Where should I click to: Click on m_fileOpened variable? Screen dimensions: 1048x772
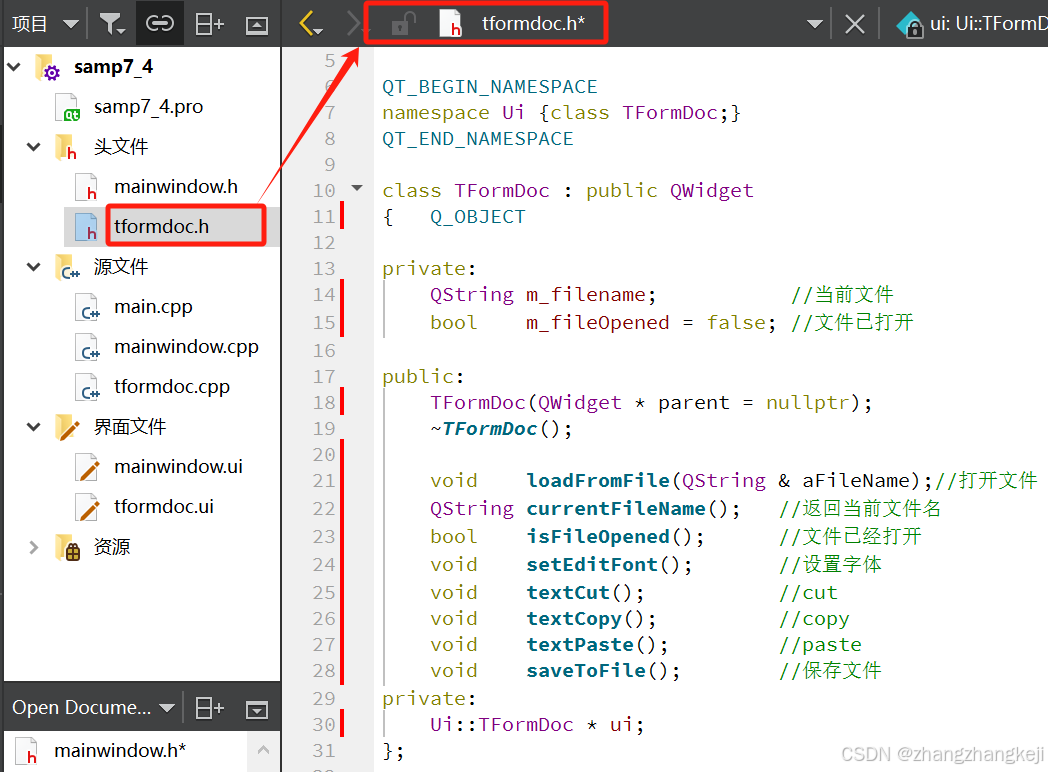[598, 323]
